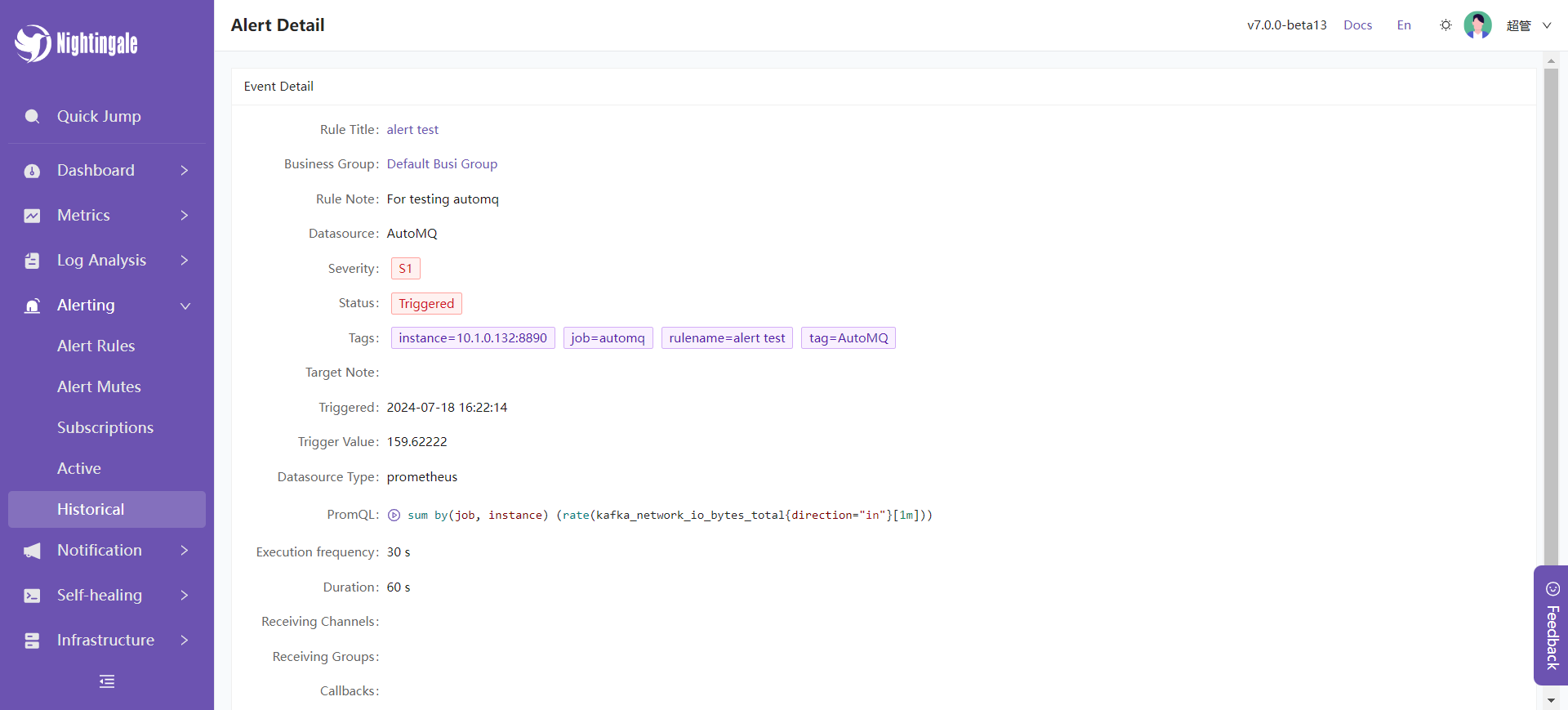Click the Self-healing terminal icon
This screenshot has height=710, width=1568.
pyautogui.click(x=32, y=596)
